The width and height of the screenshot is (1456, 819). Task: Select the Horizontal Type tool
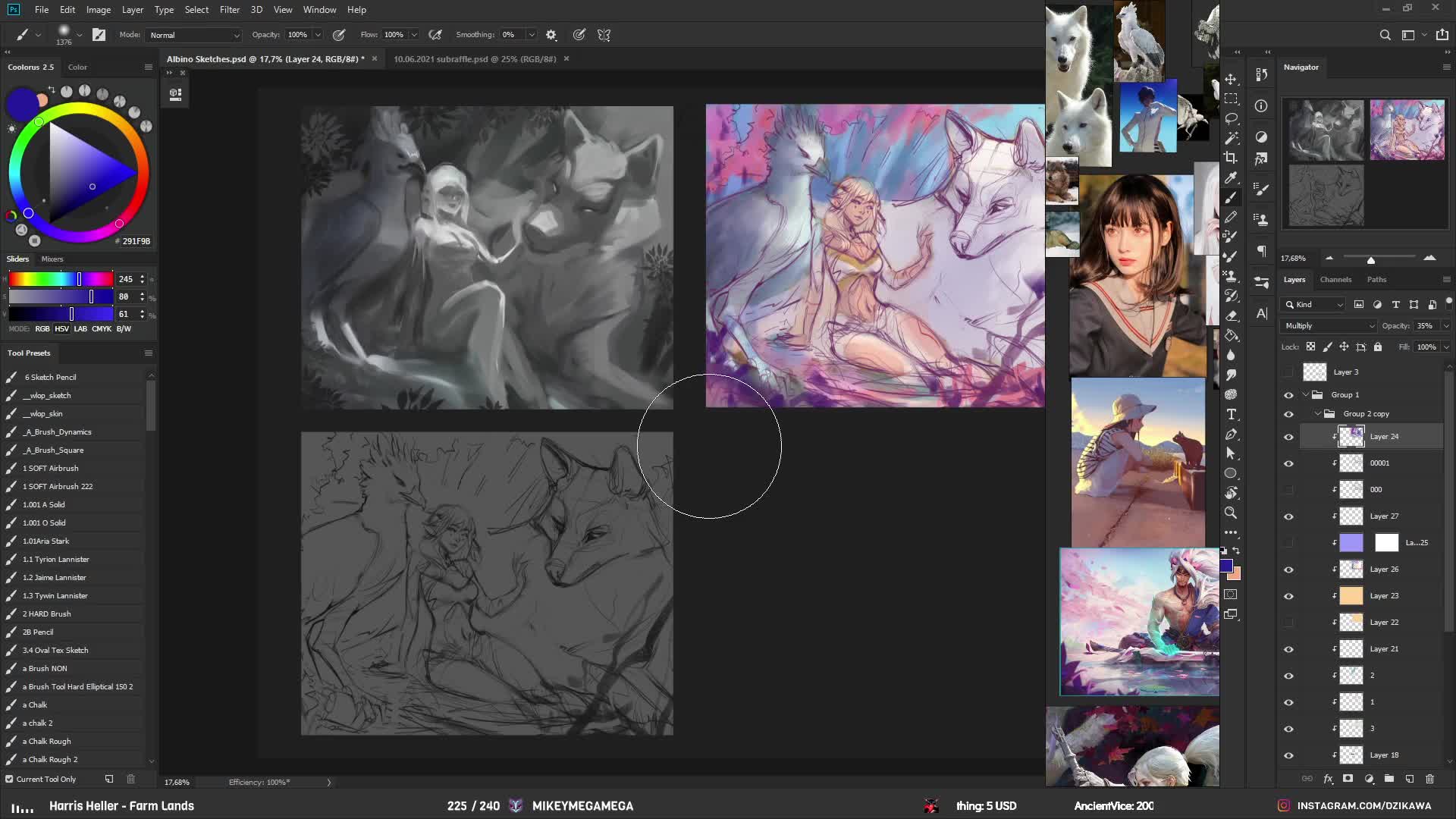pos(1231,414)
